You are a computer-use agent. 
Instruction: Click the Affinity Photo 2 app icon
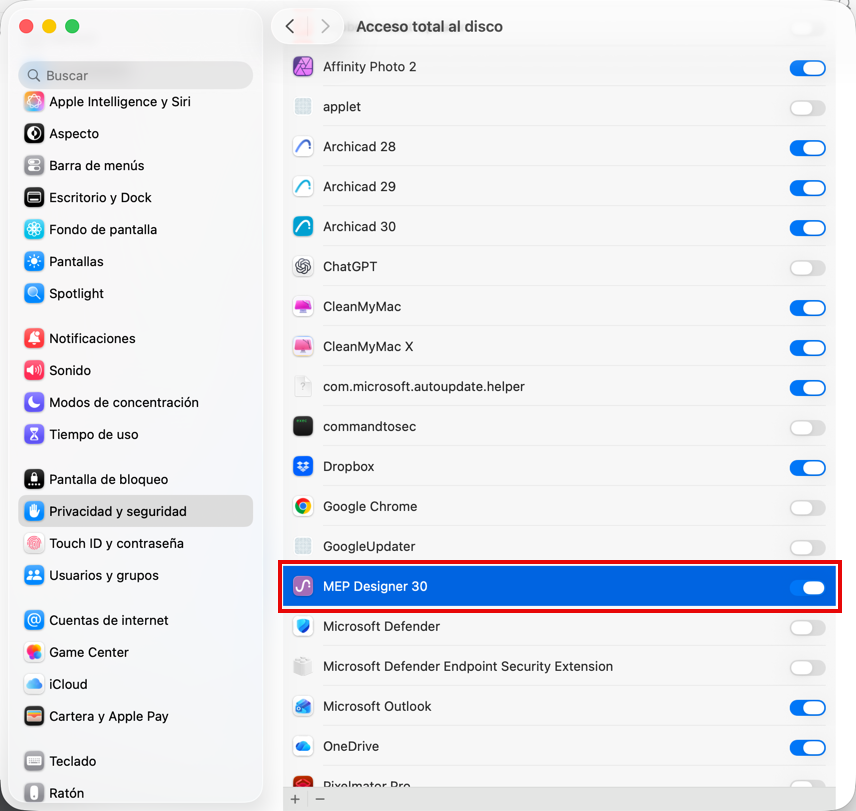[303, 67]
